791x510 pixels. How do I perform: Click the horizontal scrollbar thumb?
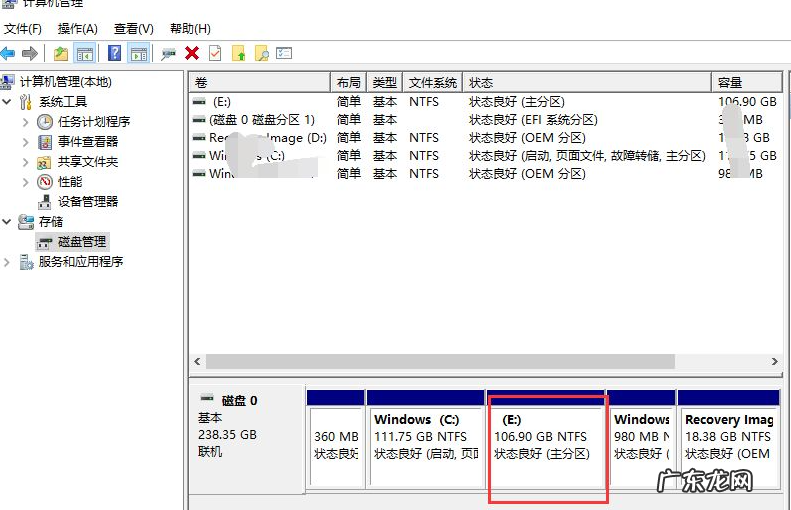(x=440, y=362)
